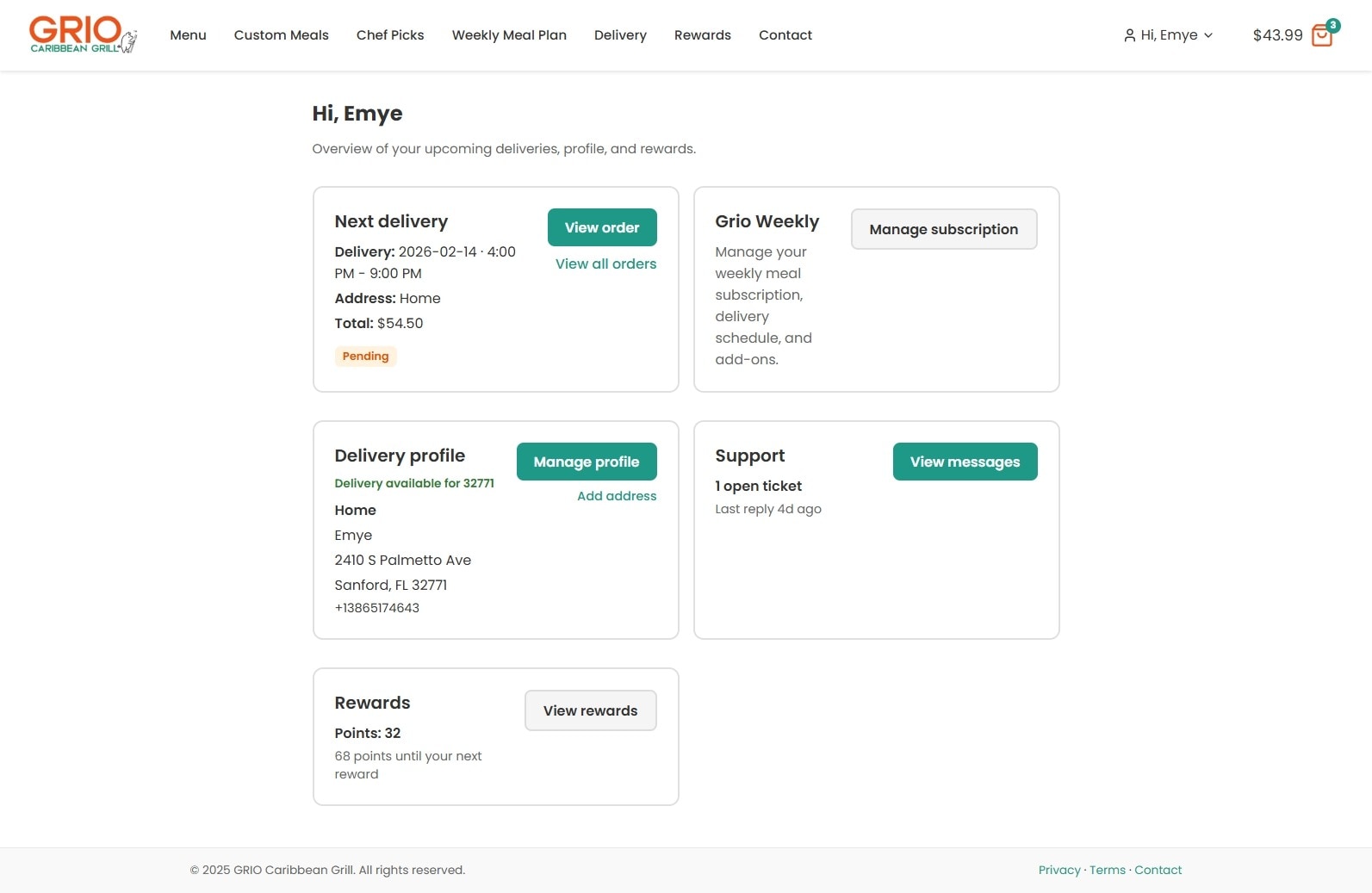Screen dimensions: 1372x893
Task: Click the Grio Weekly card title
Action: pos(767,221)
